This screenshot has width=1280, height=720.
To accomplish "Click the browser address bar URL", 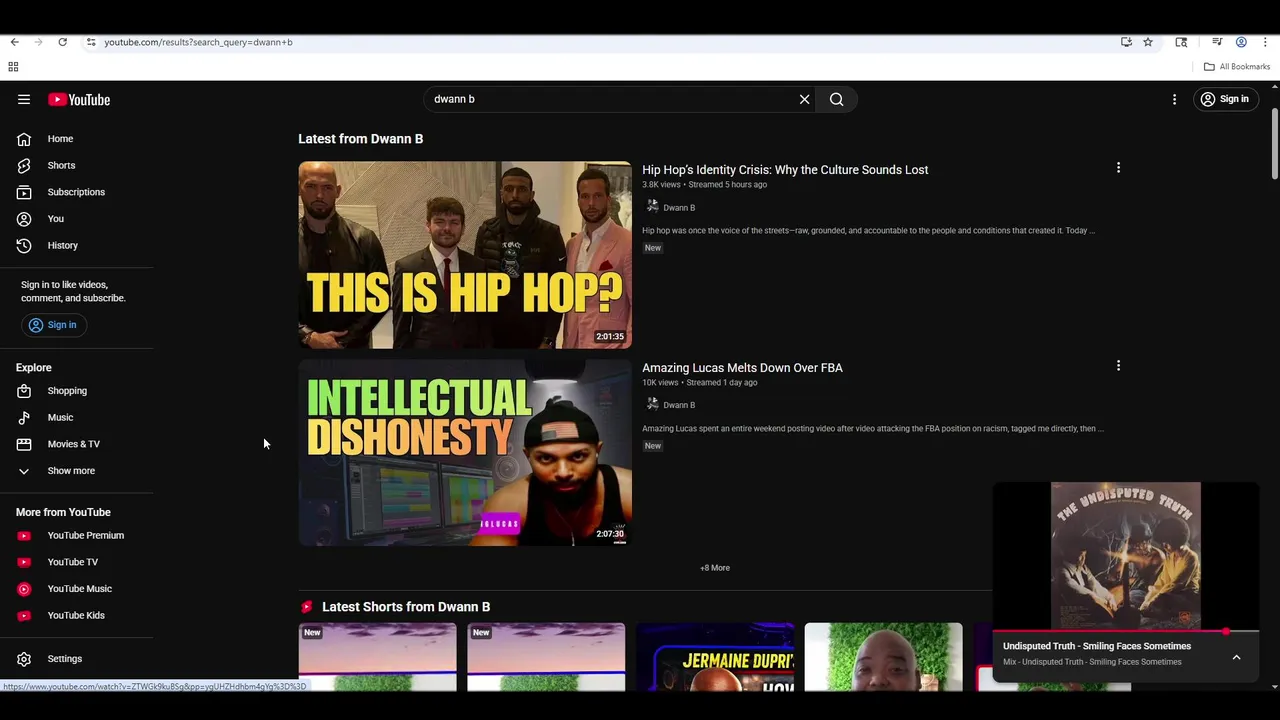I will tap(198, 42).
